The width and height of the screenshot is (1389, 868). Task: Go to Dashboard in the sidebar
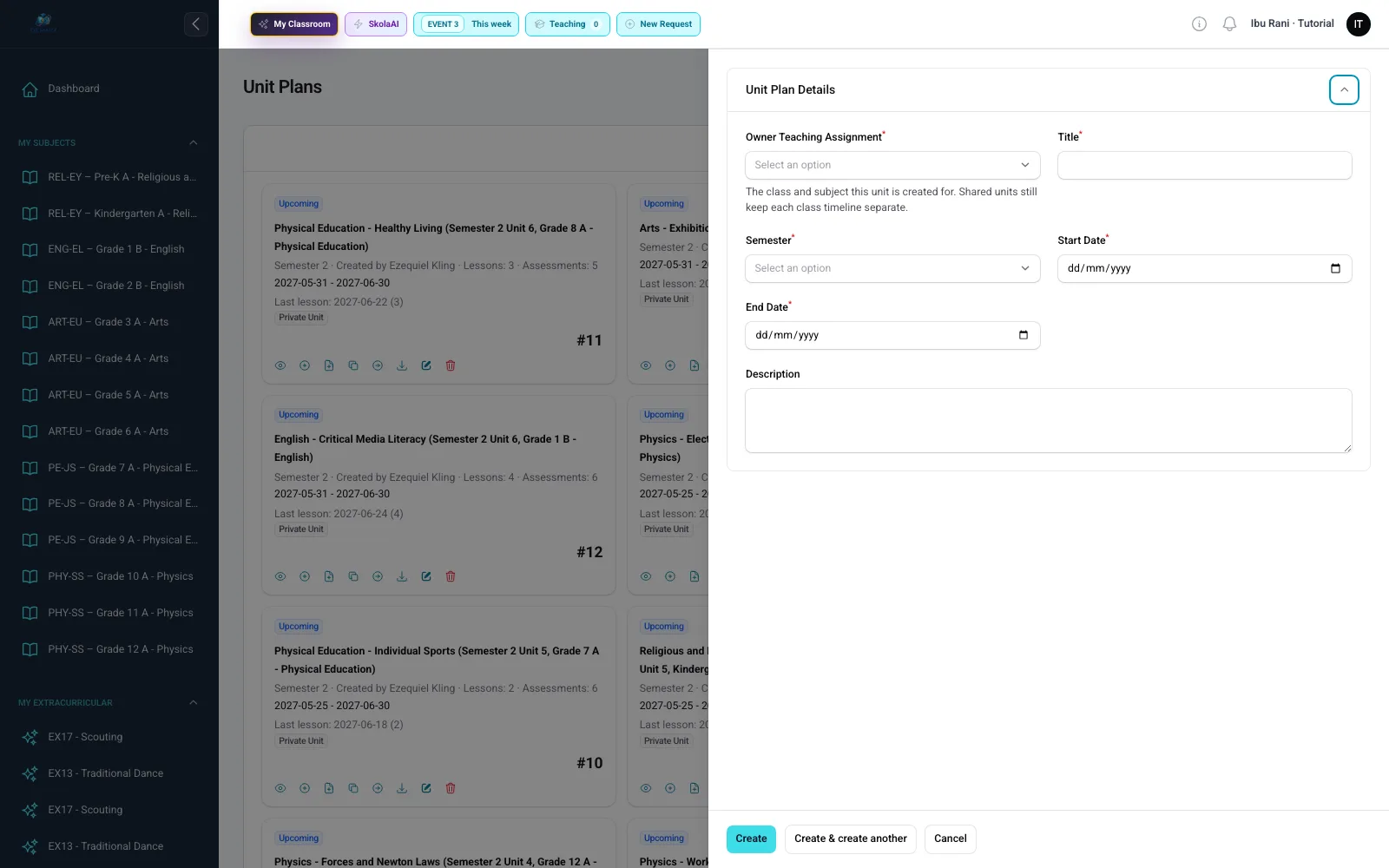coord(109,89)
